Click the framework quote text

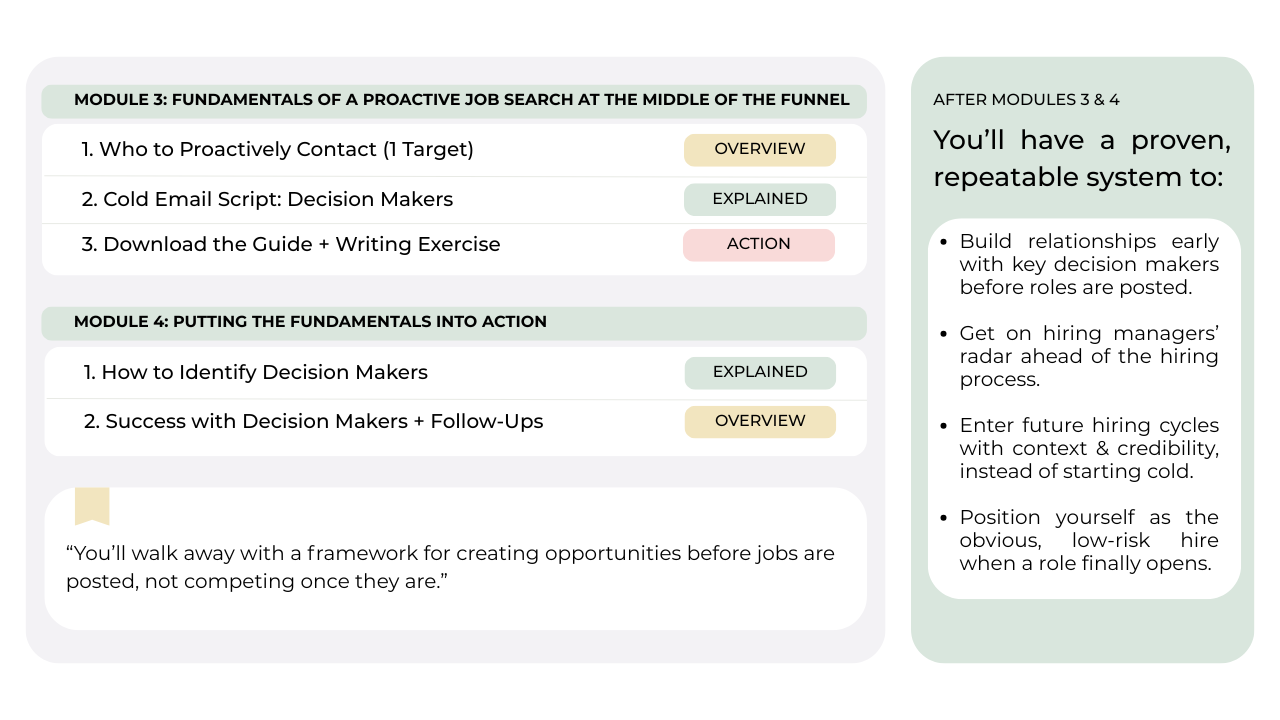point(450,567)
